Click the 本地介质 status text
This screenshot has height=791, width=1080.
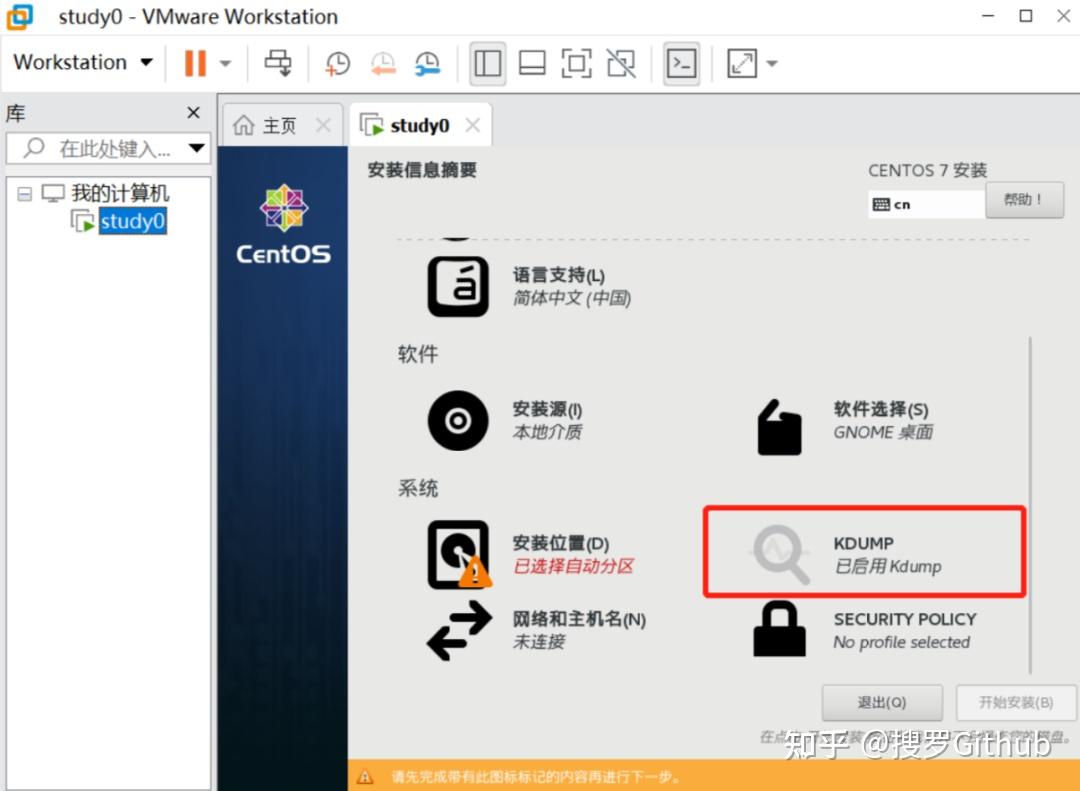[548, 432]
